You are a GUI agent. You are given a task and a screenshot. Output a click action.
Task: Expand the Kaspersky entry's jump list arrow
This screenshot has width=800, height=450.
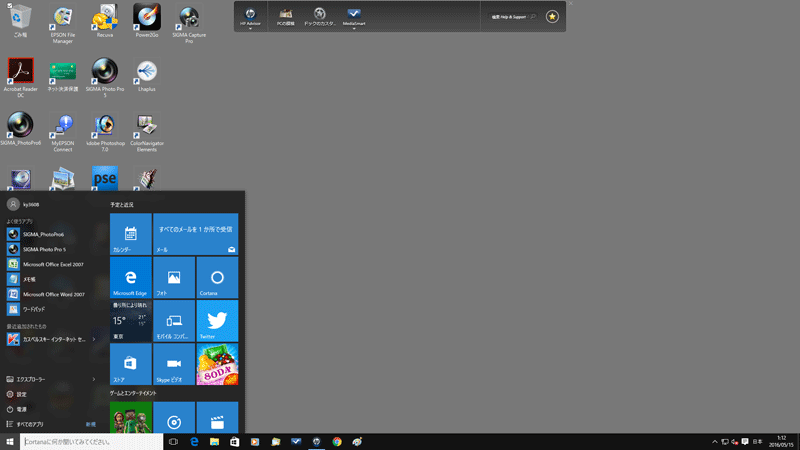94,339
